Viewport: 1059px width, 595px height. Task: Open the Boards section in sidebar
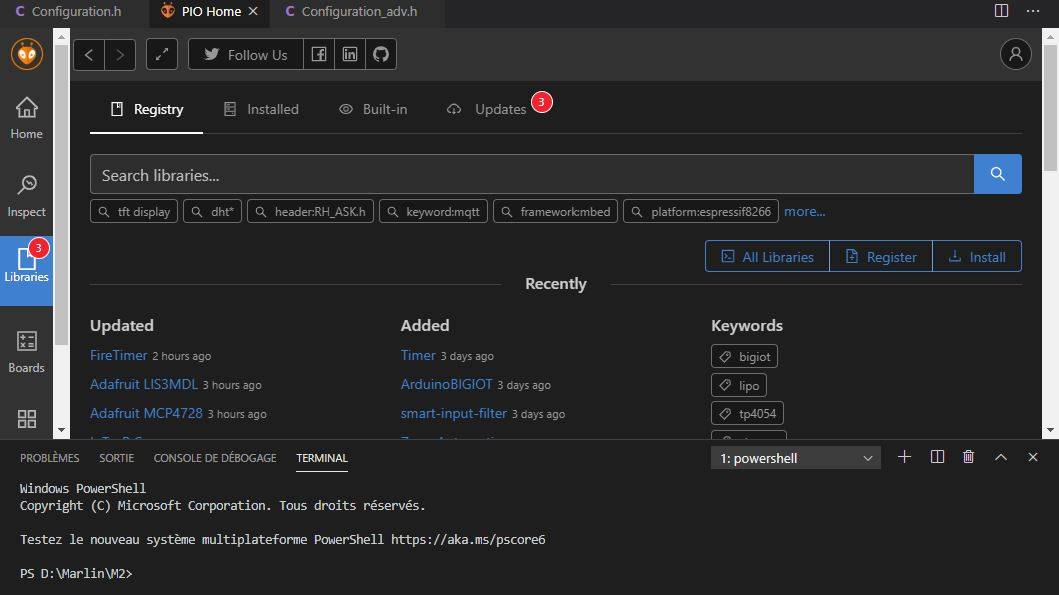point(26,352)
